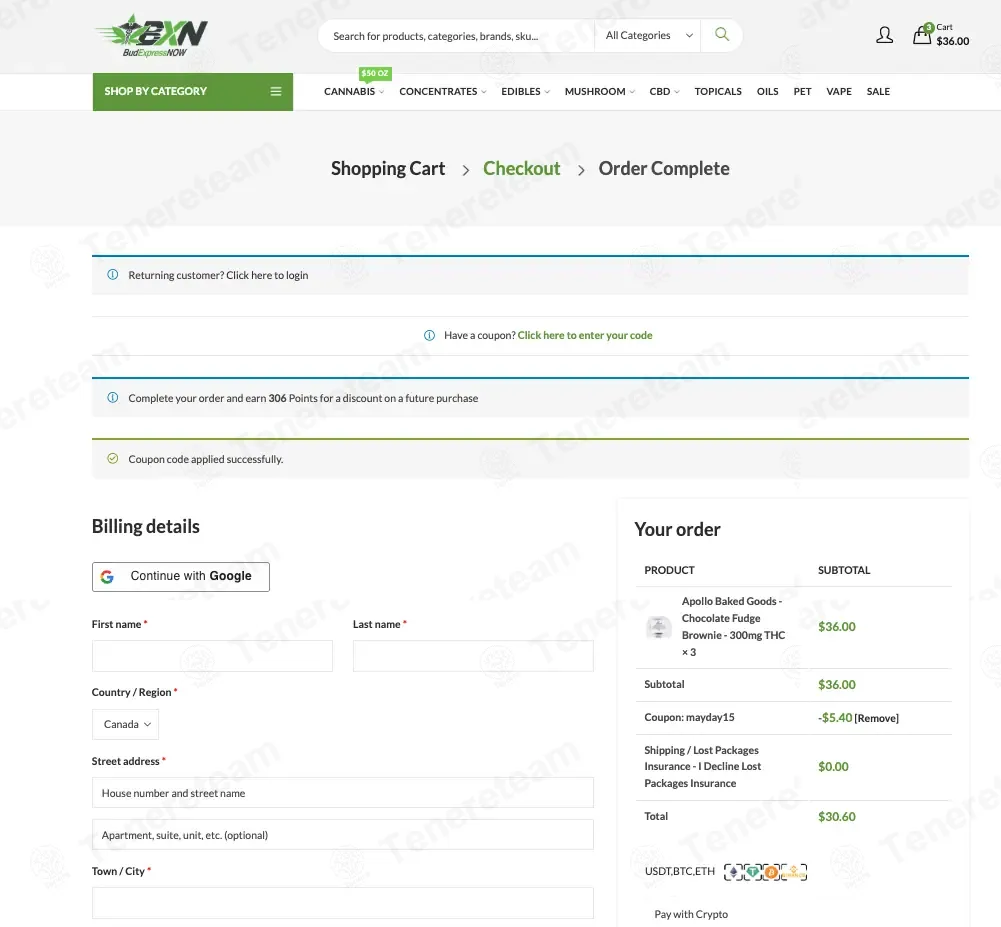Open the Vape menu item
Image resolution: width=1001 pixels, height=927 pixels.
tap(839, 91)
